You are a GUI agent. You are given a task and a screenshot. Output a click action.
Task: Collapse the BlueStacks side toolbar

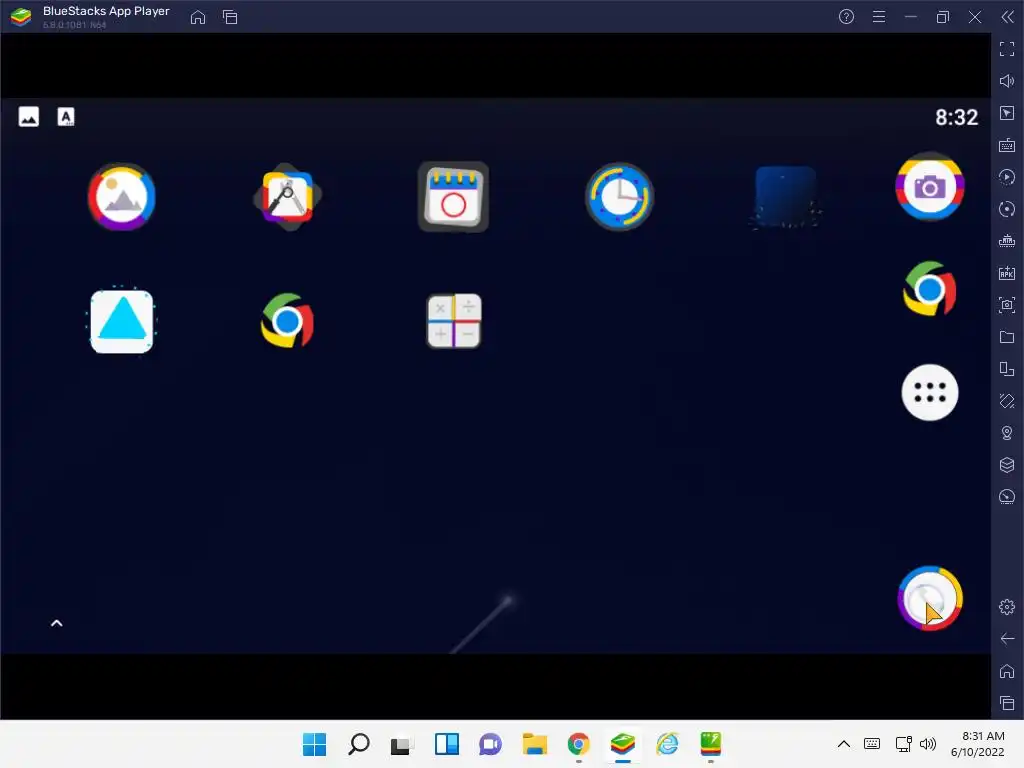1008,17
